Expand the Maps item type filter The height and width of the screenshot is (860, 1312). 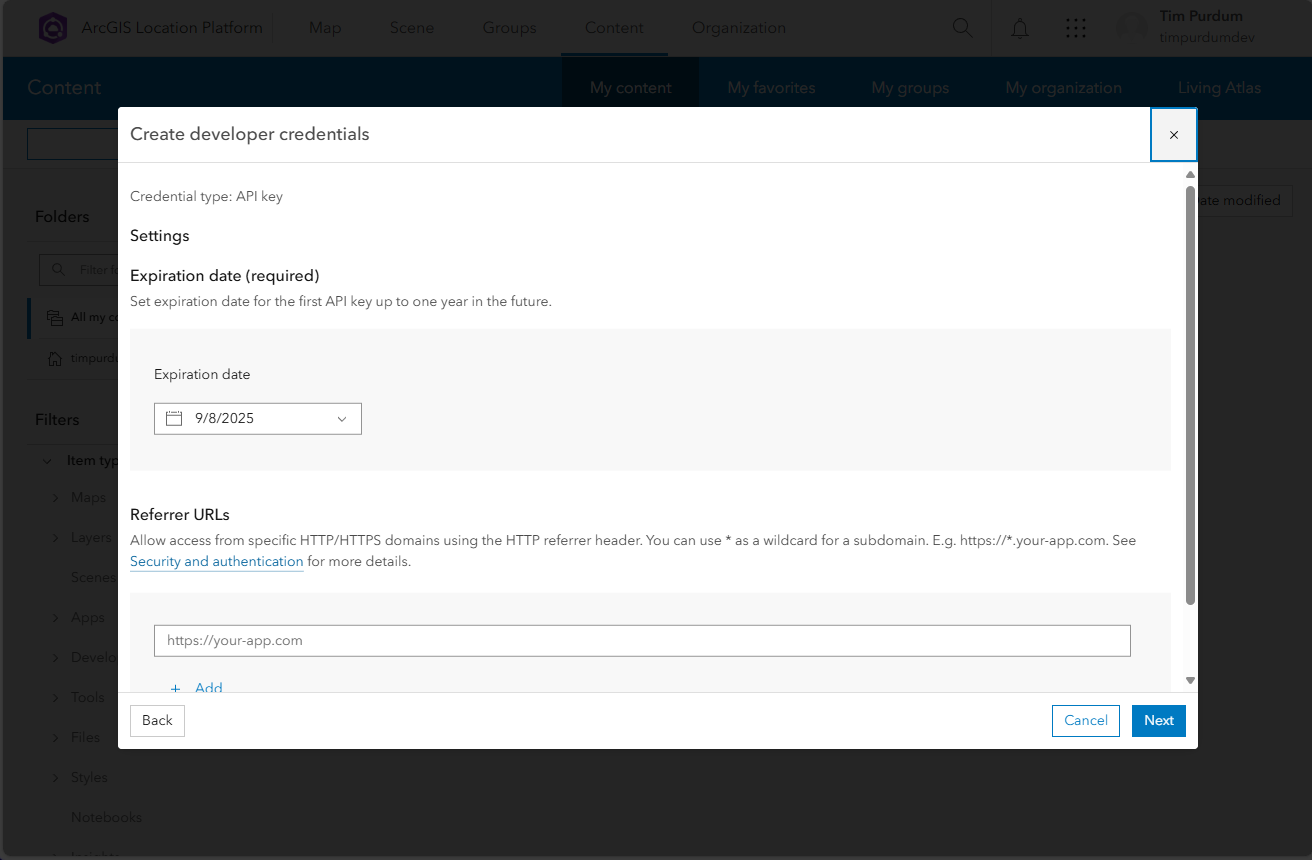tap(56, 498)
